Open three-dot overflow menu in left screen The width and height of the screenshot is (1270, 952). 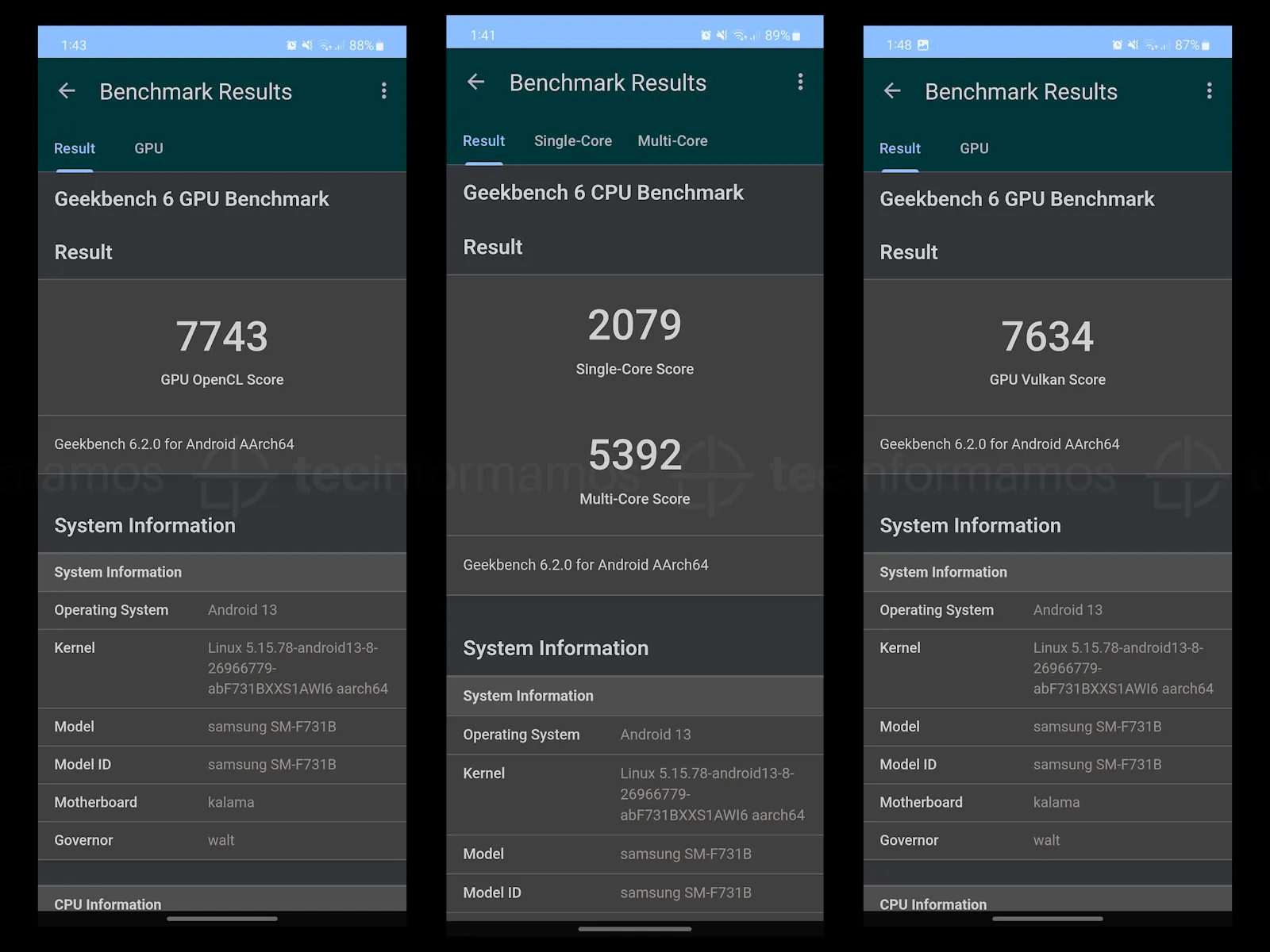click(384, 91)
